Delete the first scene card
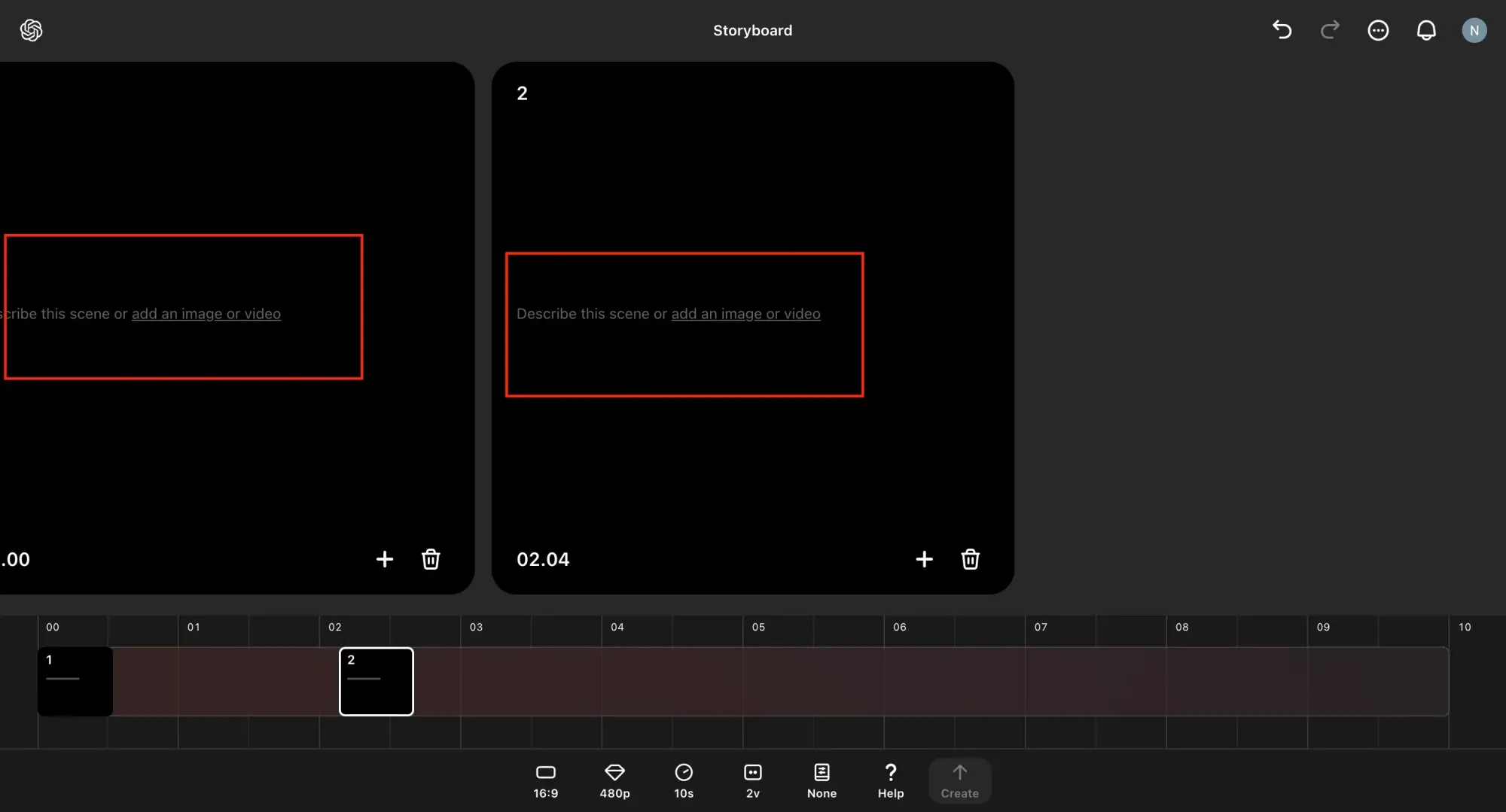1506x812 pixels. click(x=431, y=559)
